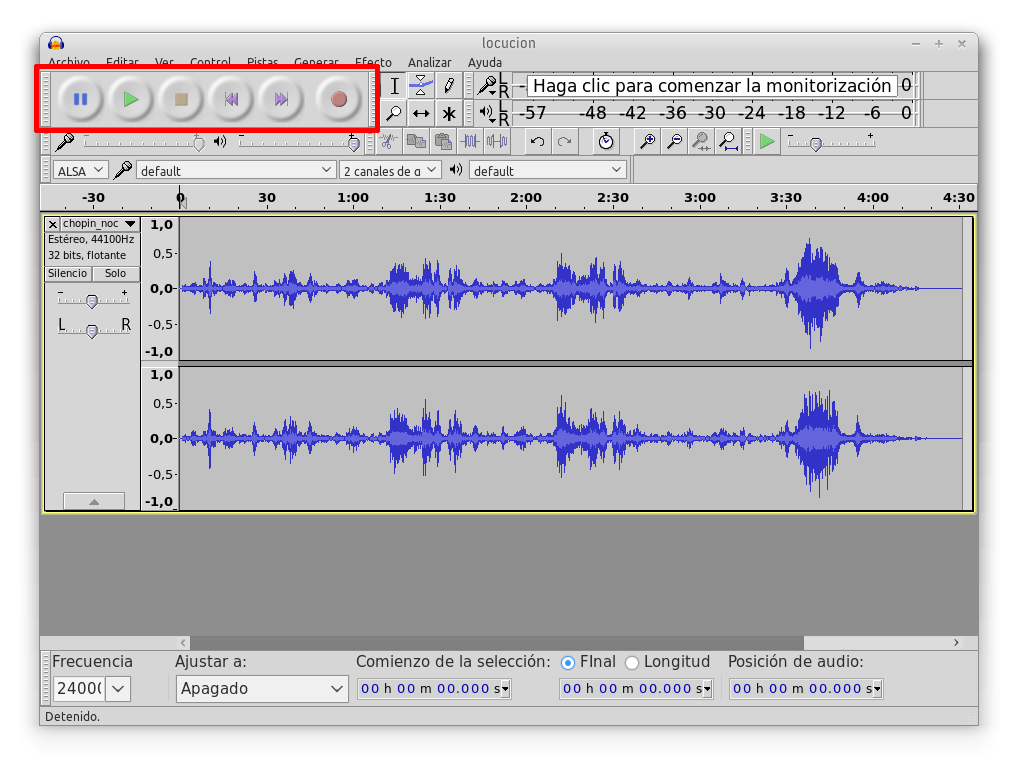1021x767 pixels.
Task: Click the Zoom In magnifier icon
Action: coord(647,141)
